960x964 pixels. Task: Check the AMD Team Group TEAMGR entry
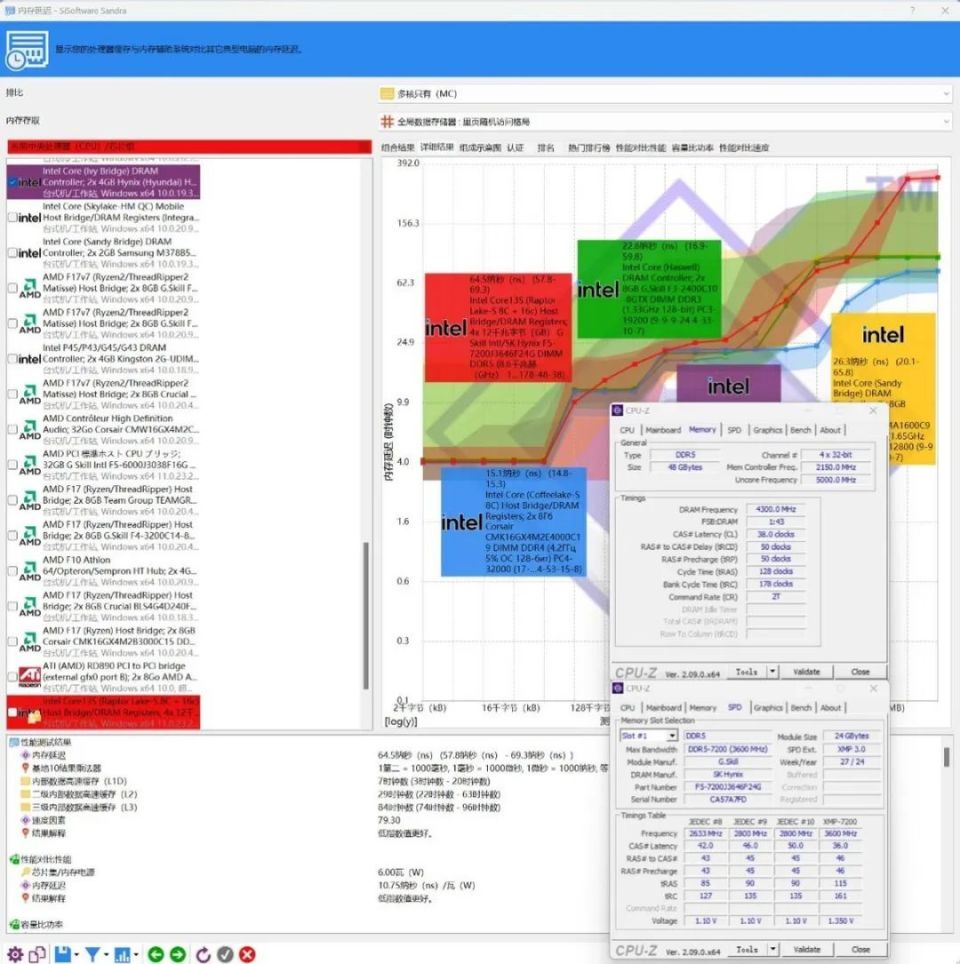click(x=12, y=500)
